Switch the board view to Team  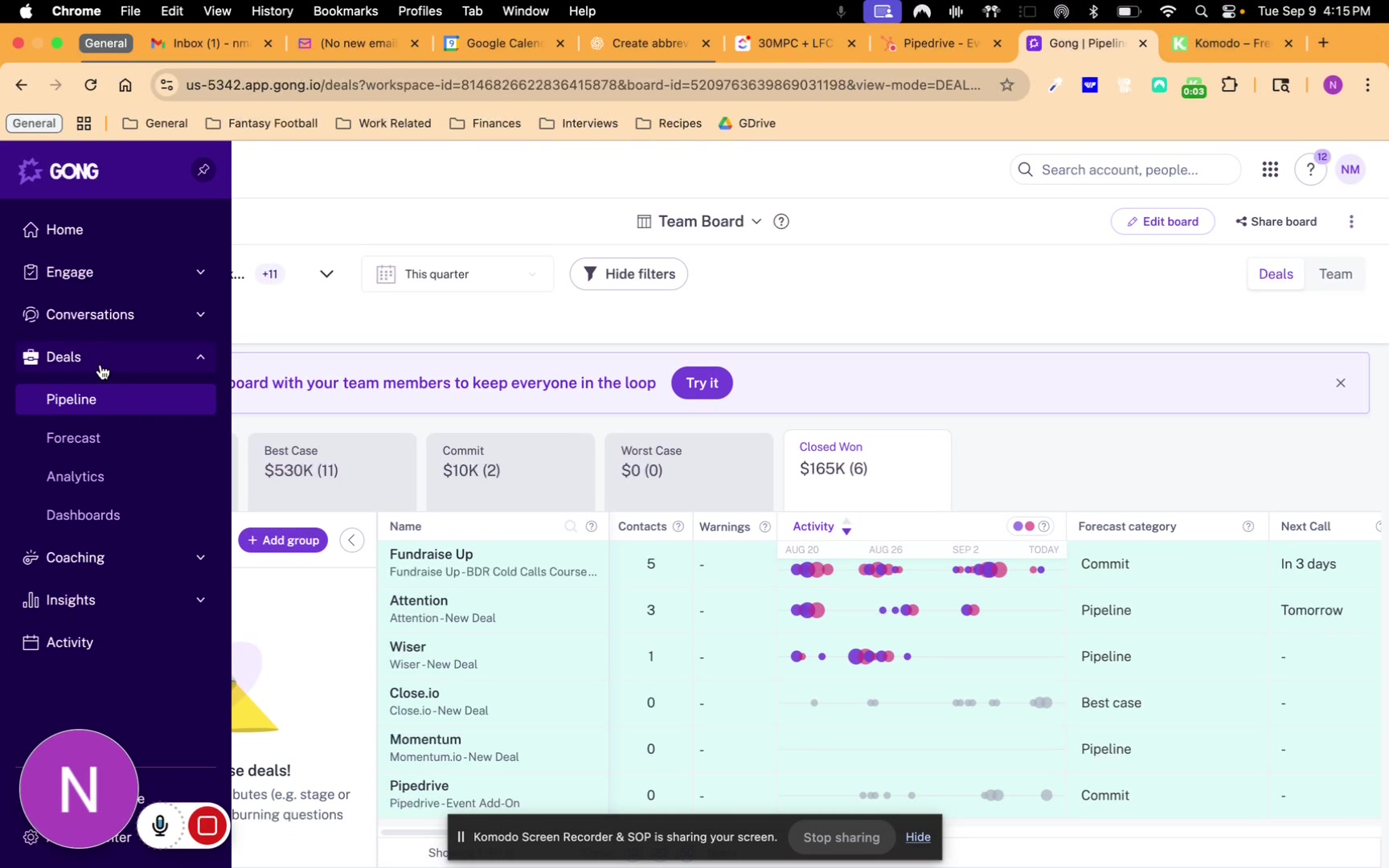tap(1335, 274)
